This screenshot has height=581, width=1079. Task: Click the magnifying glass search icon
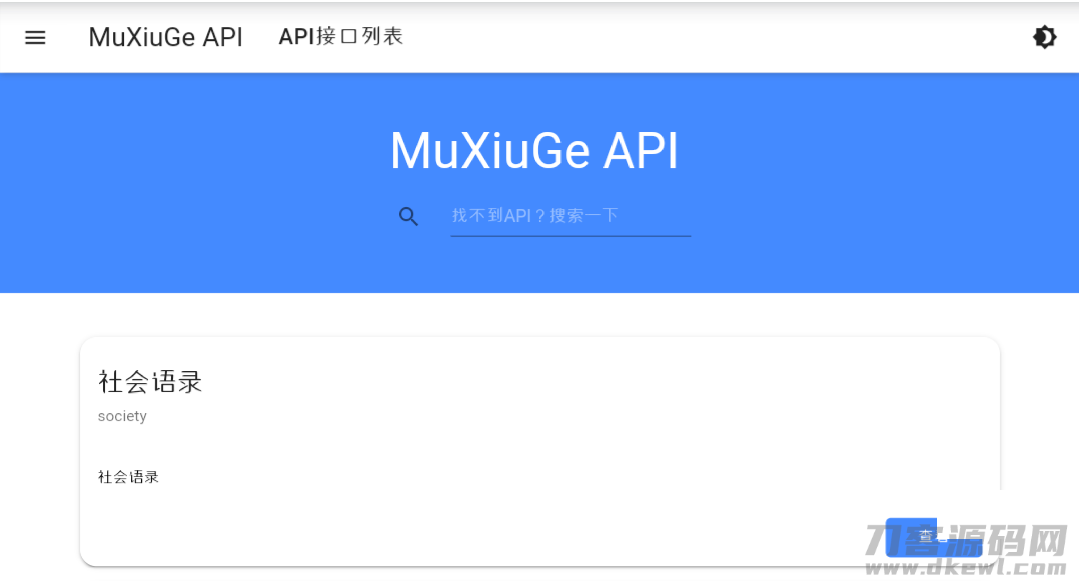pyautogui.click(x=408, y=216)
